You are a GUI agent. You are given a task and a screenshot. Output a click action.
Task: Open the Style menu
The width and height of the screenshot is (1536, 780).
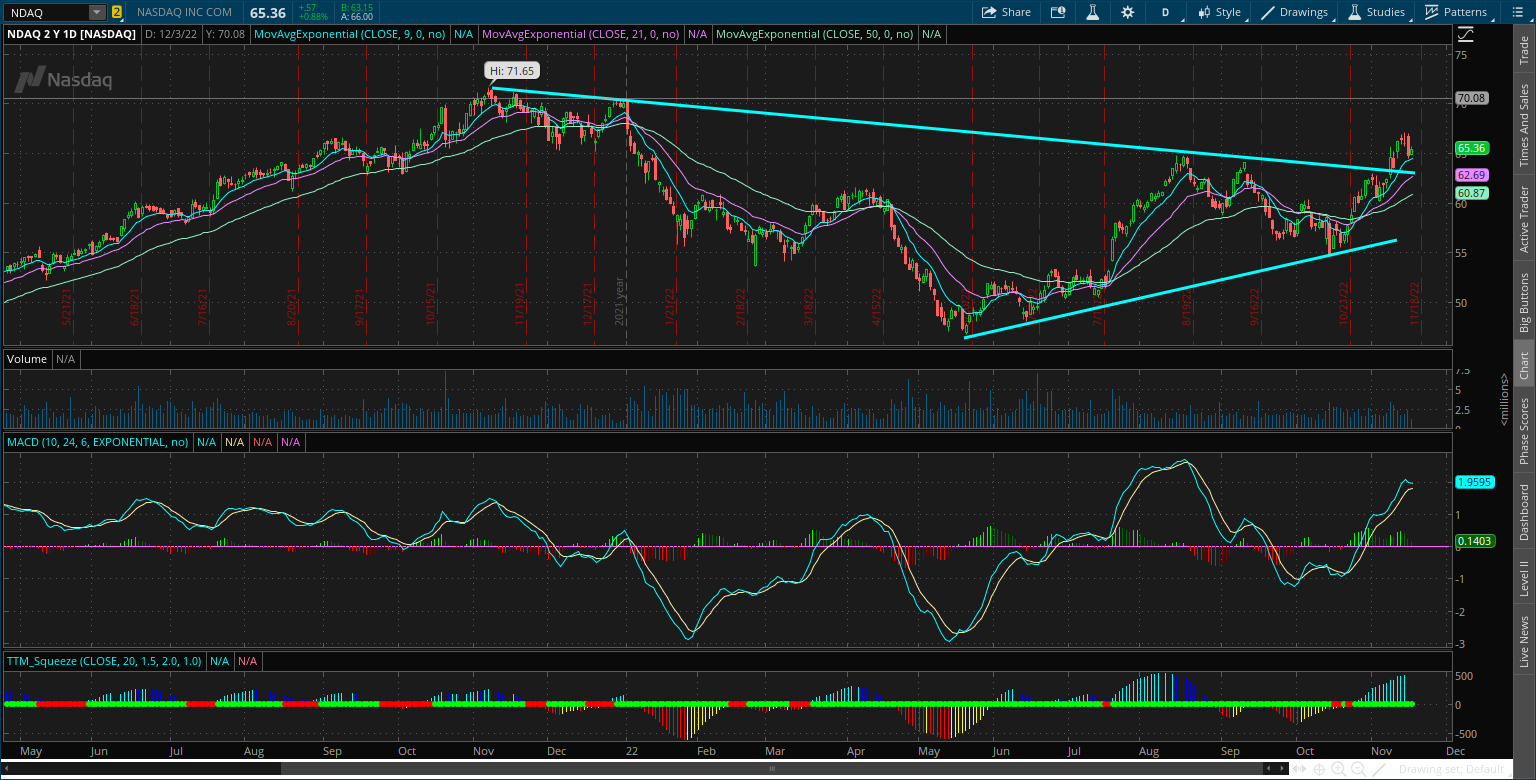1218,12
